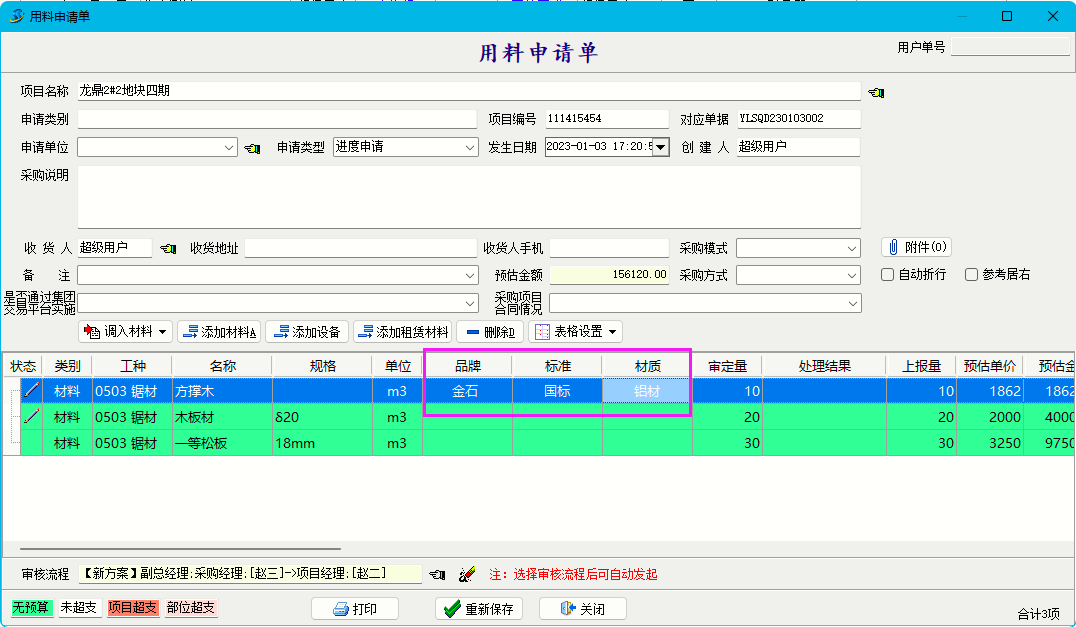Click into the 采购说明 text area

pos(468,197)
